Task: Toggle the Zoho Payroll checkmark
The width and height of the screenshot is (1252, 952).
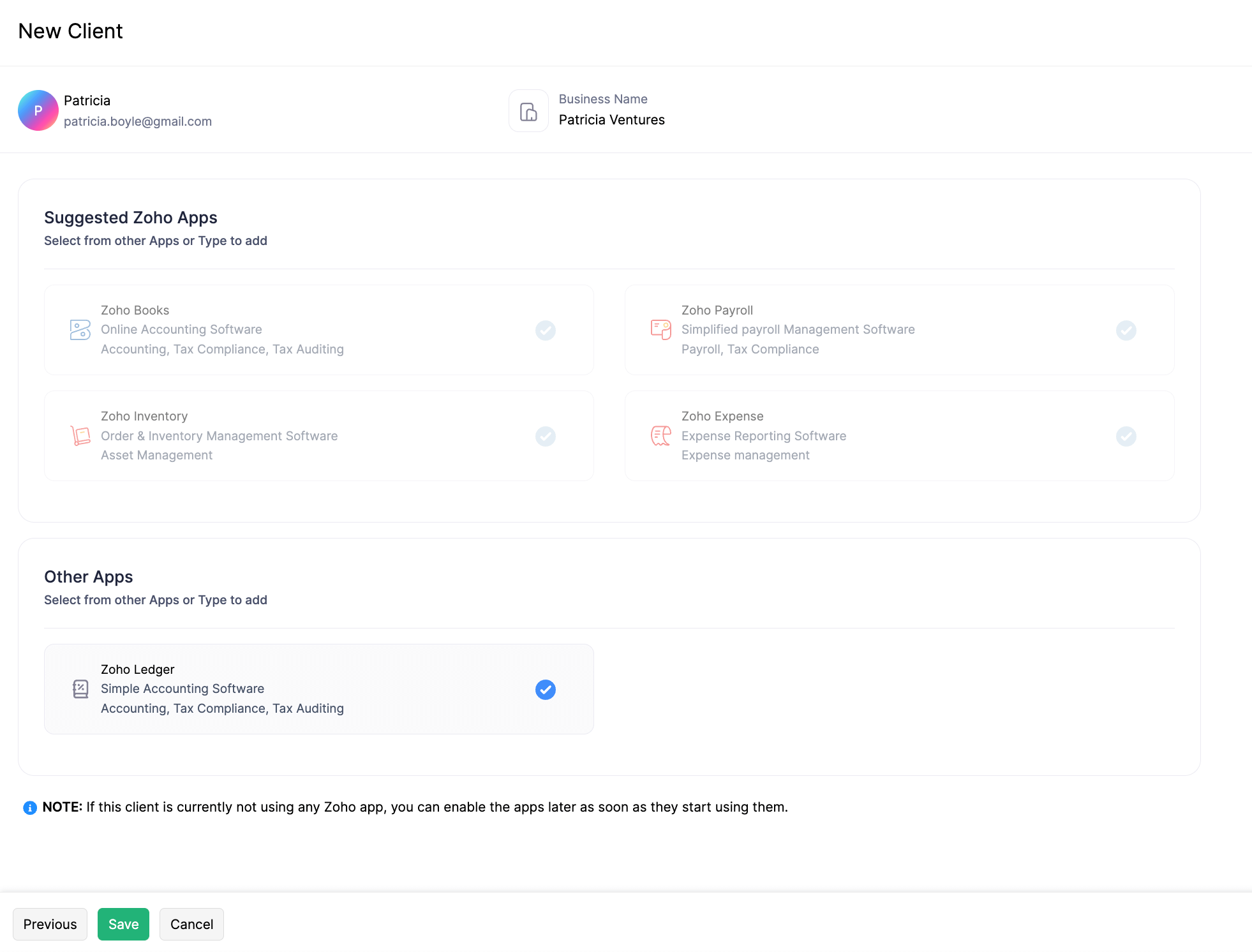Action: pyautogui.click(x=1126, y=330)
